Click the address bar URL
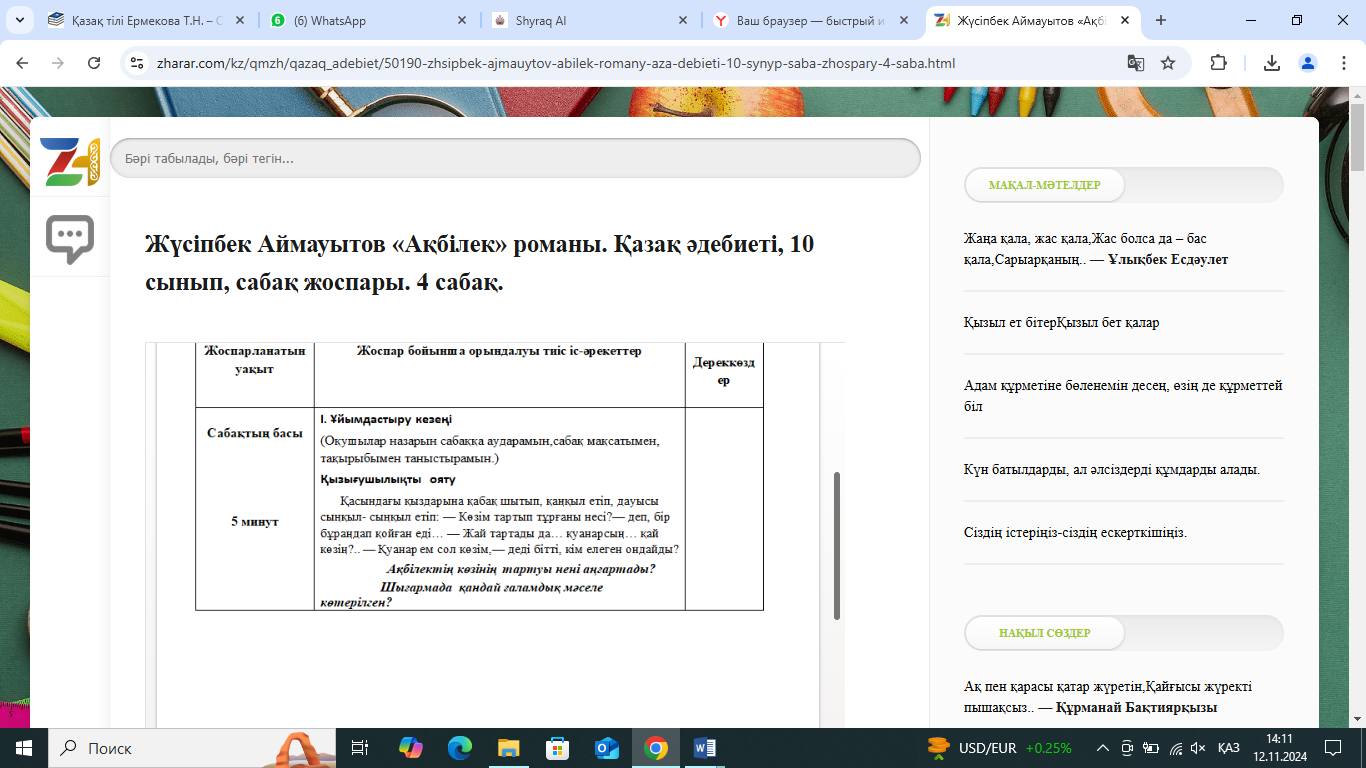This screenshot has height=768, width=1366. pyautogui.click(x=556, y=63)
